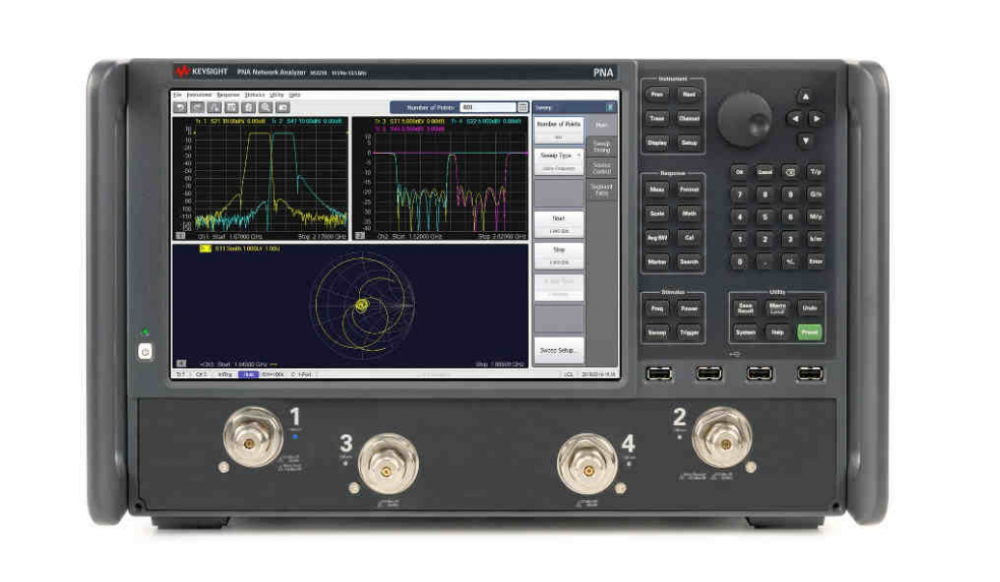Screen dimensions: 1000x582
Task: Click the Scale hardkey
Action: click(x=657, y=214)
